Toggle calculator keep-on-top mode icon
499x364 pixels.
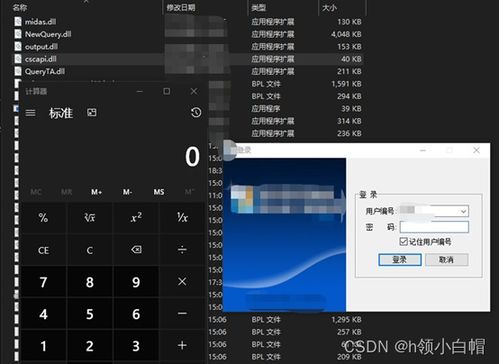[x=92, y=113]
